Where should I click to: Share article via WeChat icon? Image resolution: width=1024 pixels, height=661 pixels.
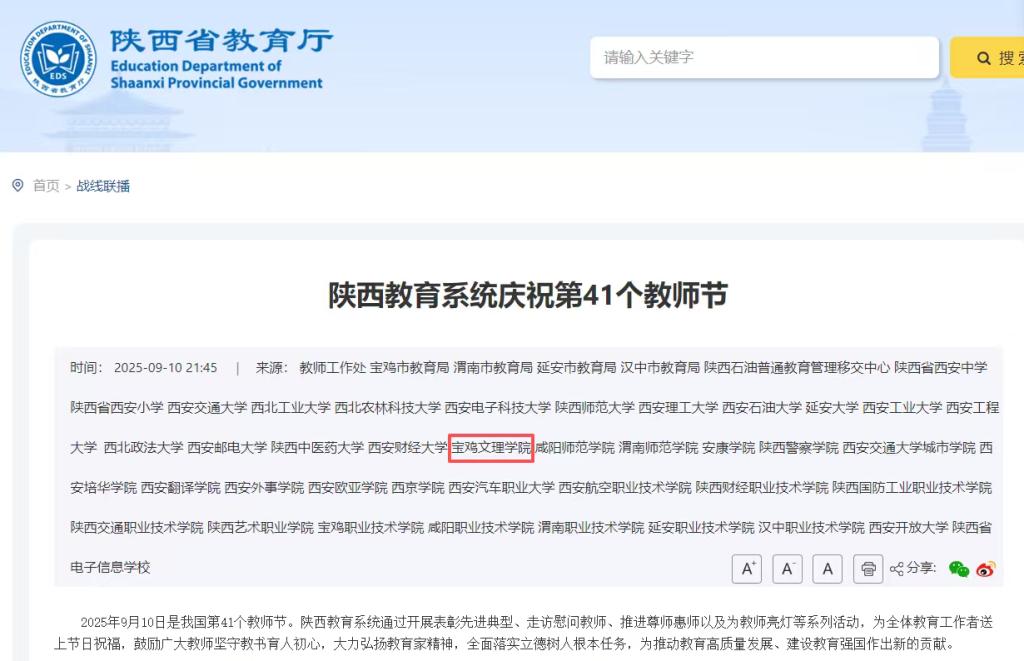[x=958, y=569]
